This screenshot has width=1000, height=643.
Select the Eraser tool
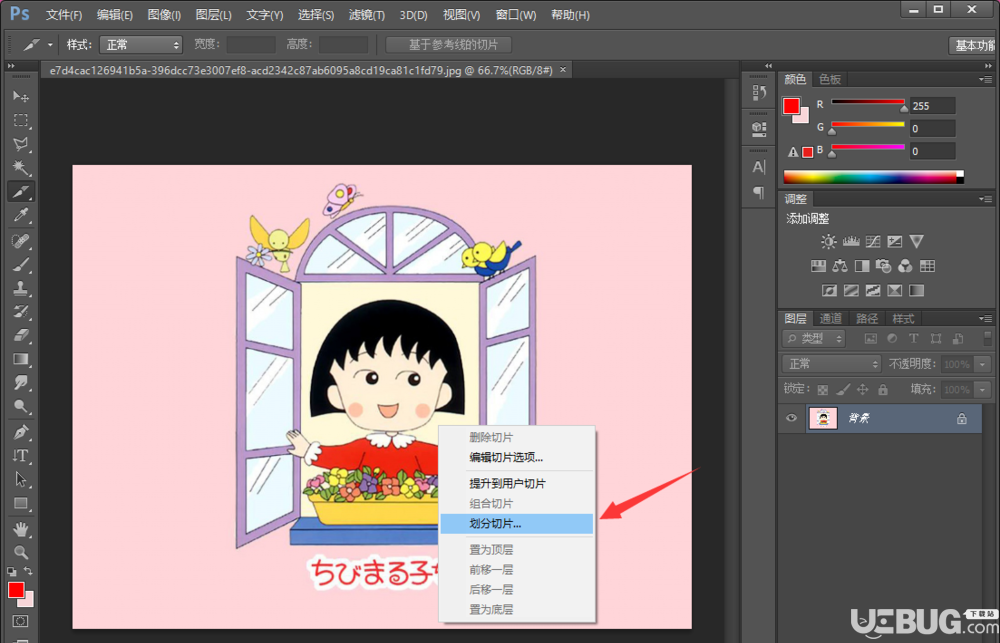pos(20,336)
